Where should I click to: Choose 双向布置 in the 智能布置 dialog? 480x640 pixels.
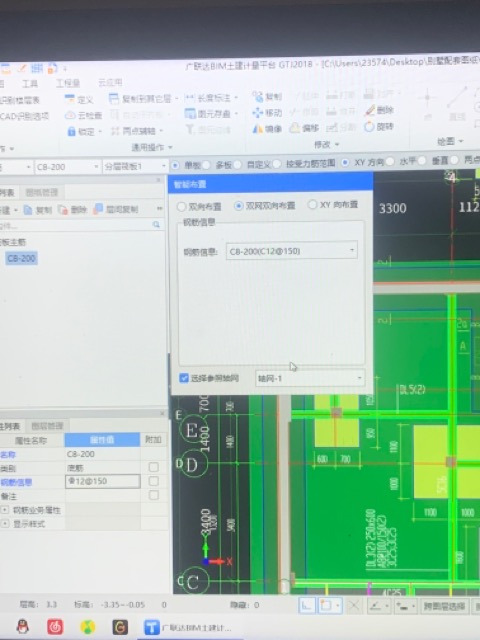[181, 207]
